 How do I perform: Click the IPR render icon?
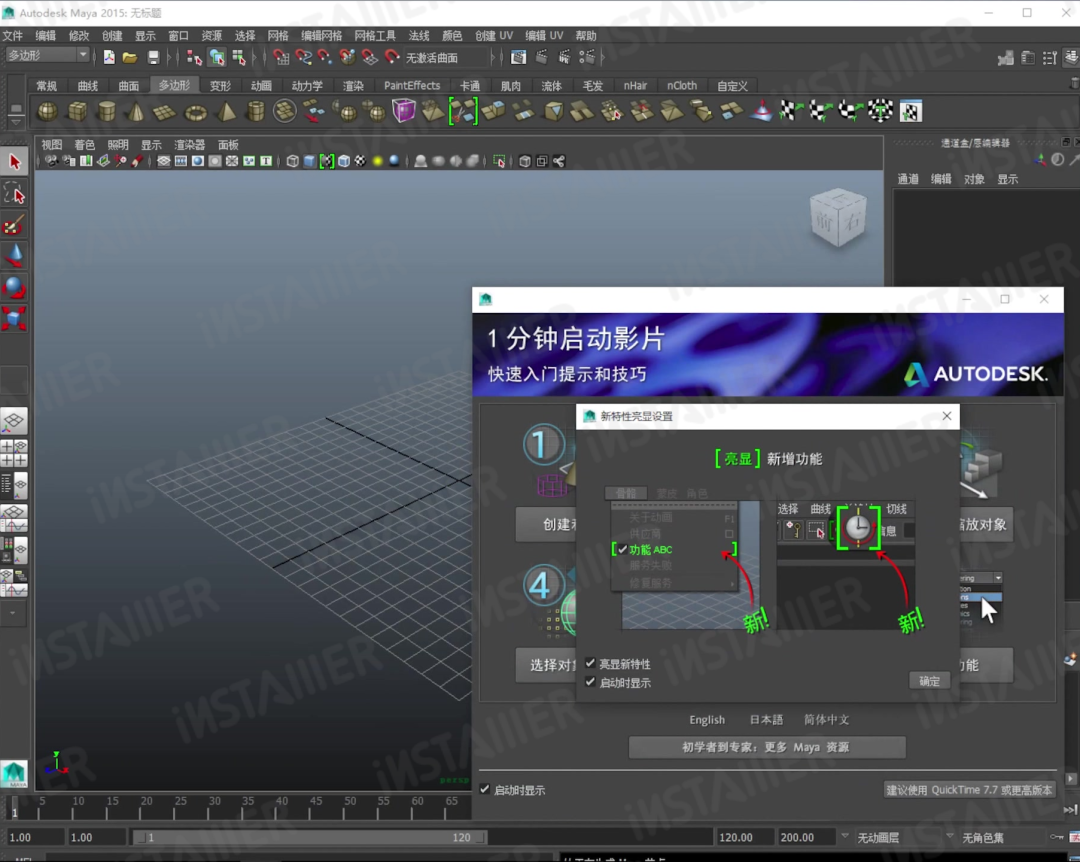pos(563,57)
